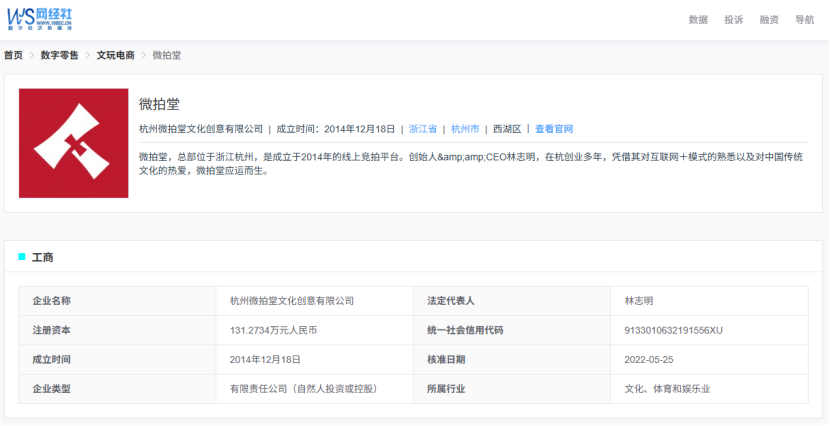830x426 pixels.
Task: Select the 核准日期 label cell
Action: (x=512, y=360)
